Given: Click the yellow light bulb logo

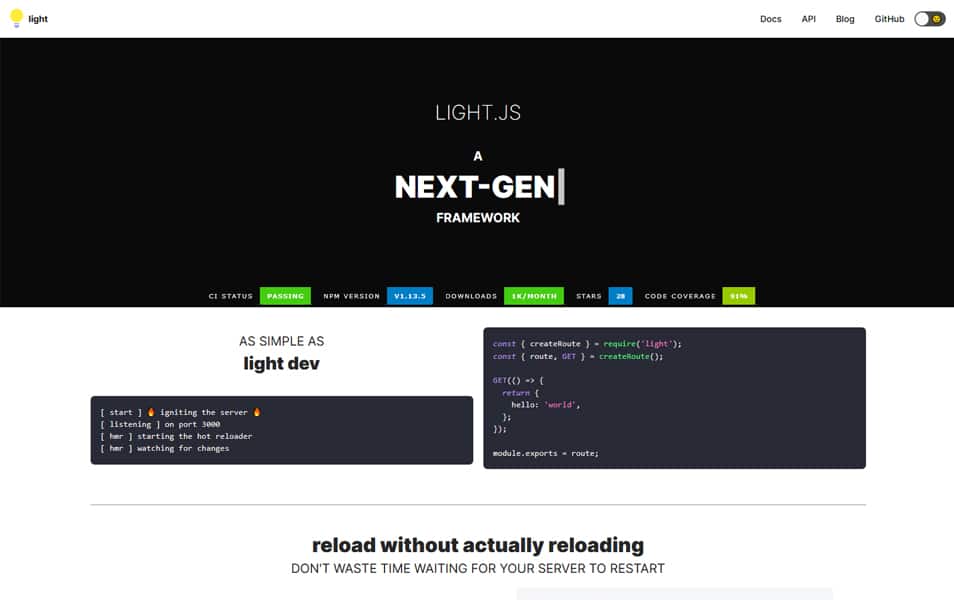Looking at the screenshot, I should click(x=16, y=18).
